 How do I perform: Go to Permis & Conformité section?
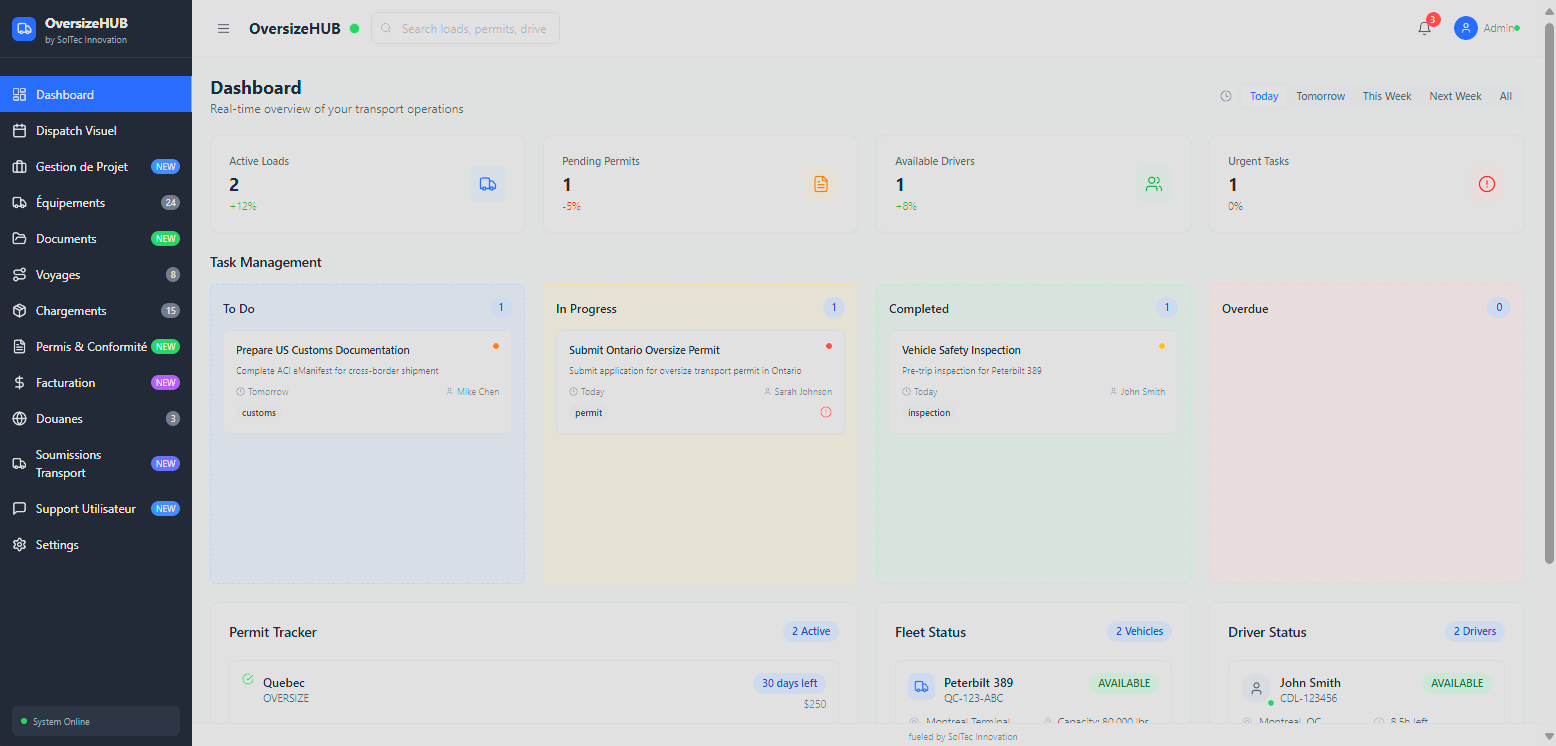(x=91, y=347)
